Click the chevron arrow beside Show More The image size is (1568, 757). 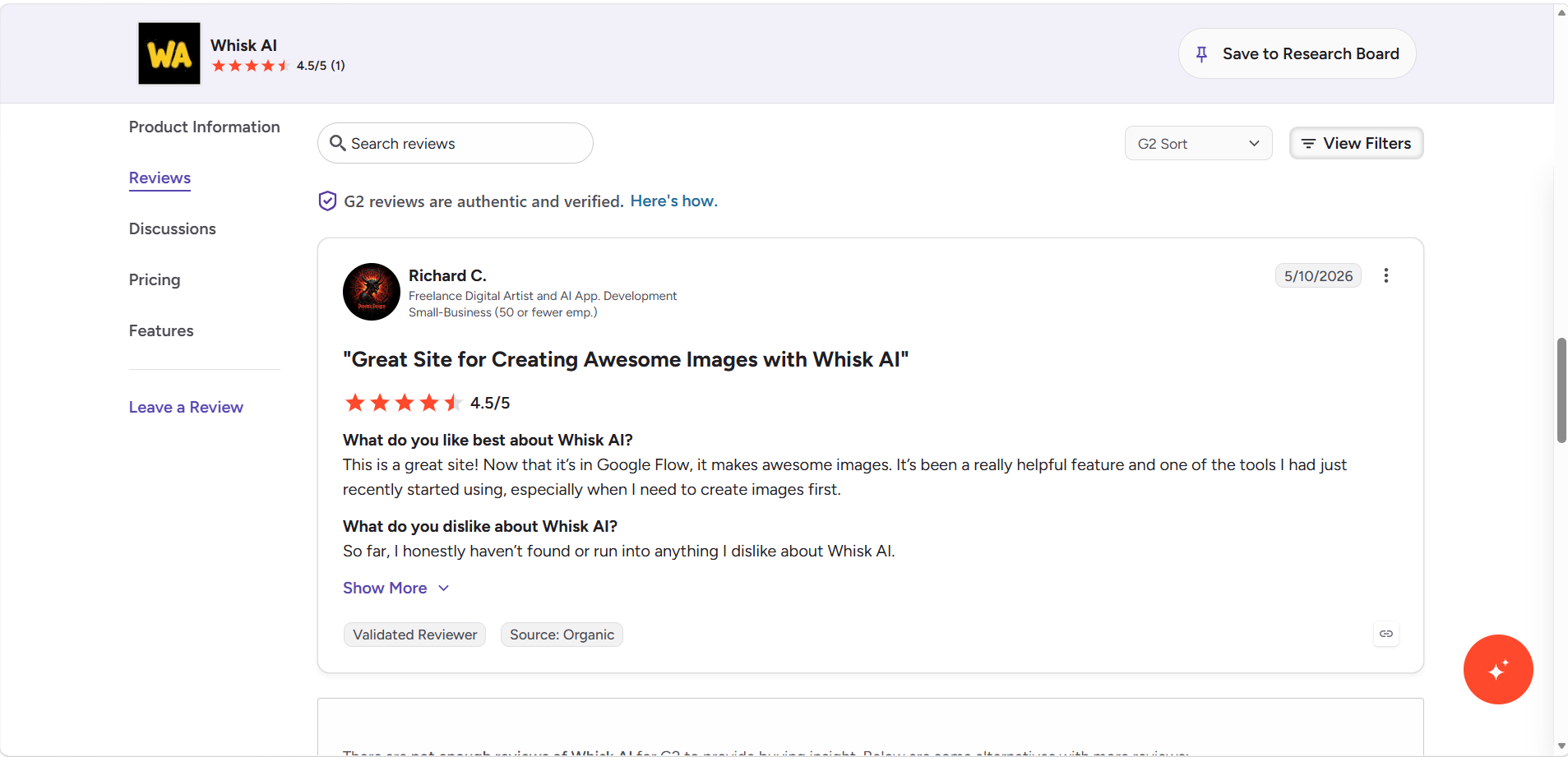point(444,589)
